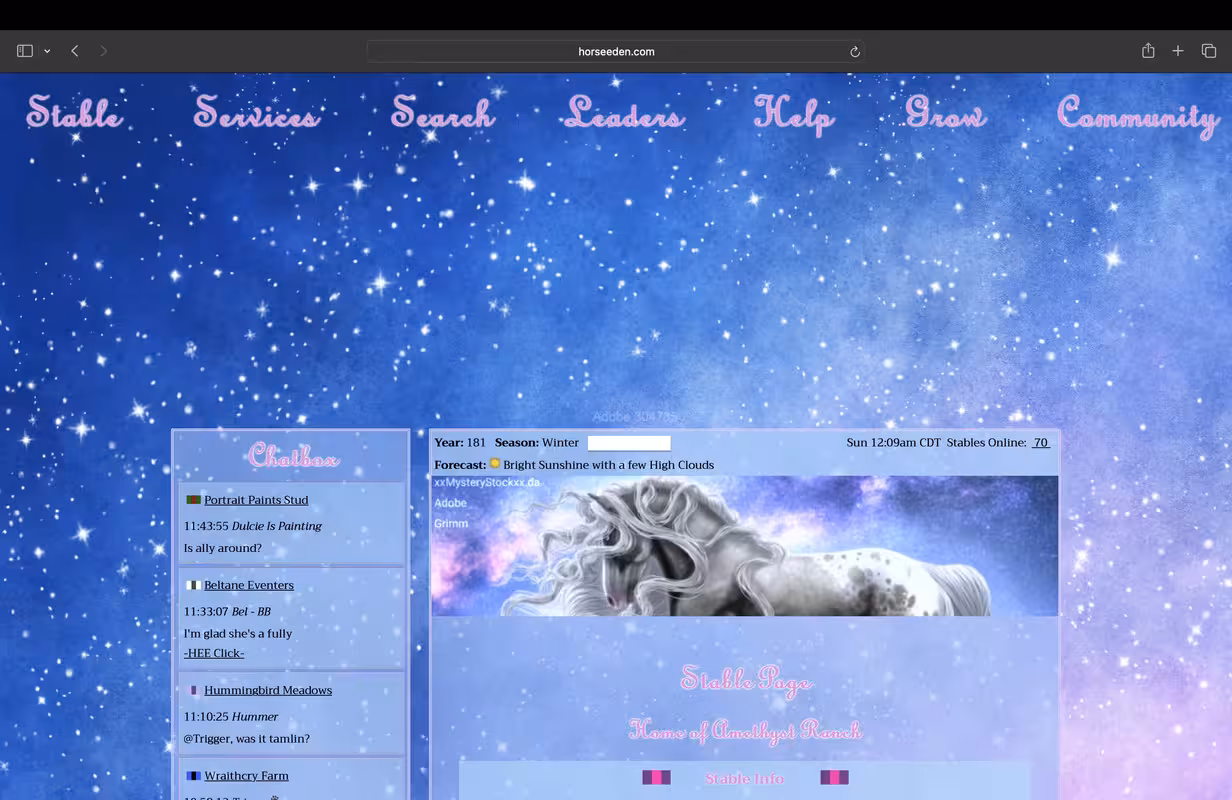Click the sun forecast weather icon

coord(495,464)
